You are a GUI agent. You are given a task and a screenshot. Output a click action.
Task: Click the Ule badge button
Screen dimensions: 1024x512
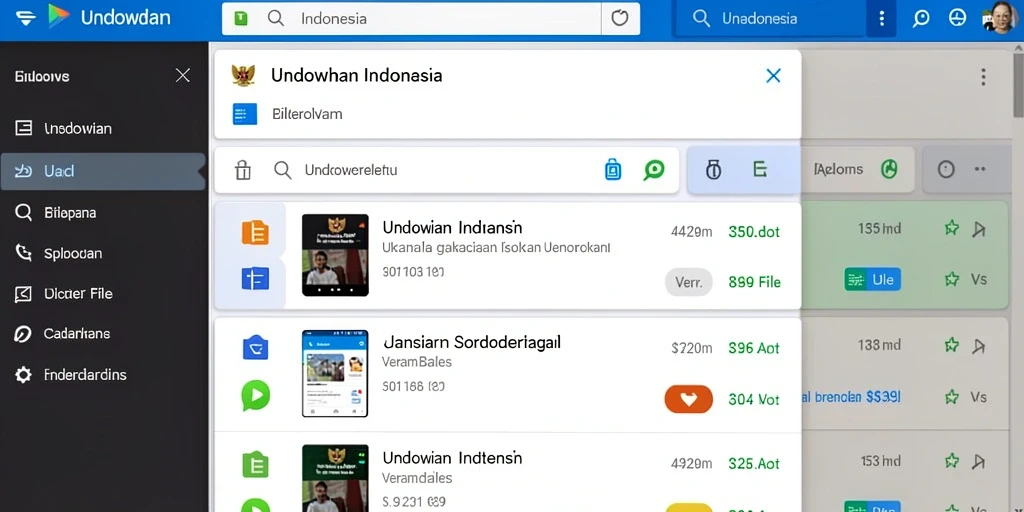tap(872, 280)
